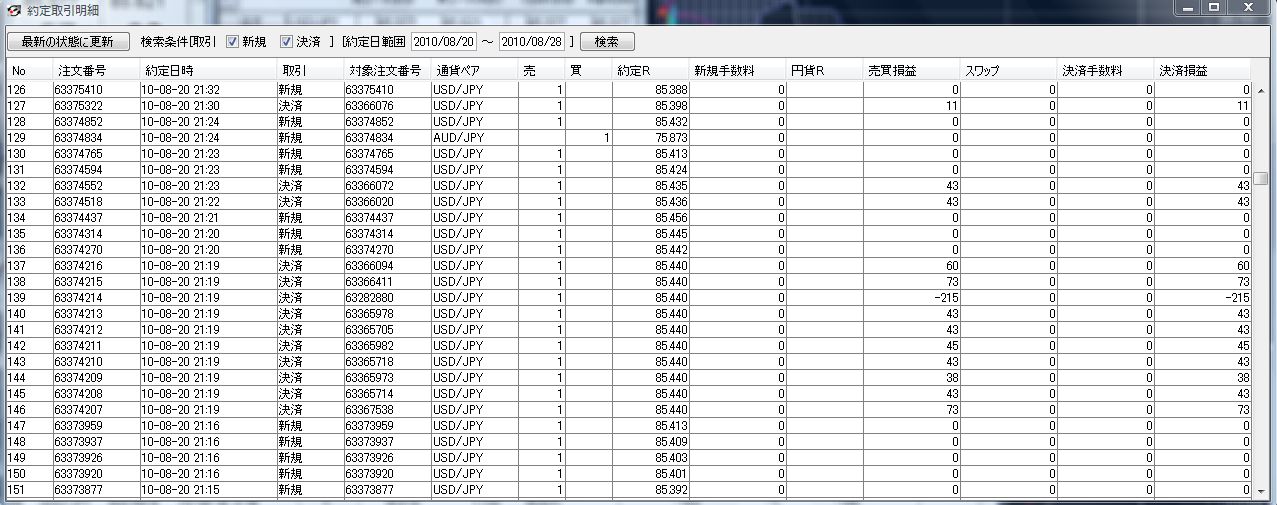Click the scrollbar down arrow
1277x505 pixels.
tap(1261, 490)
